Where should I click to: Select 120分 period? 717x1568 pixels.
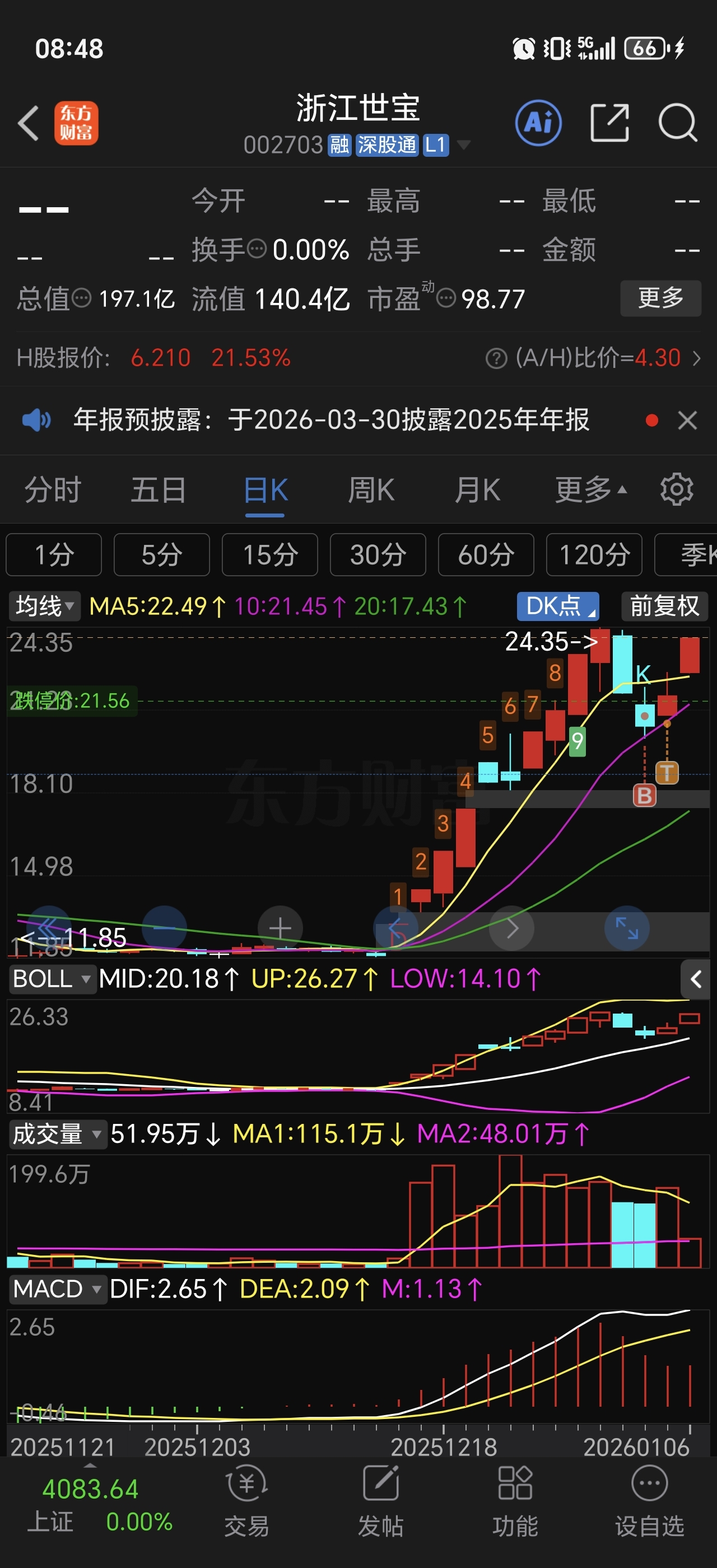click(594, 554)
